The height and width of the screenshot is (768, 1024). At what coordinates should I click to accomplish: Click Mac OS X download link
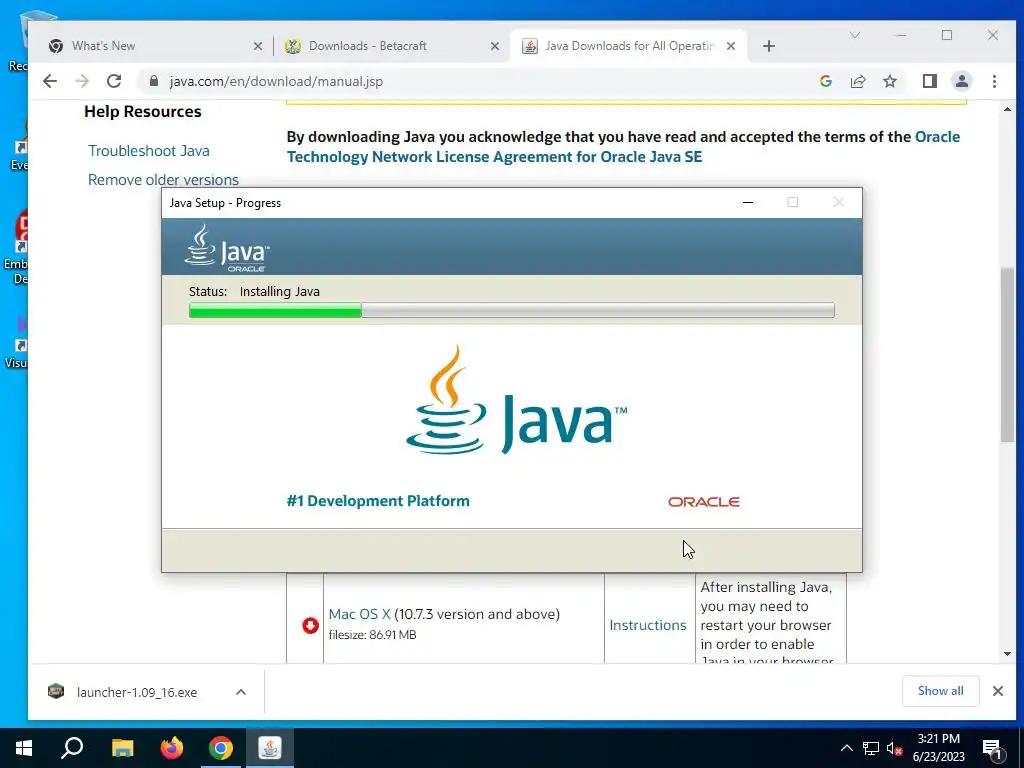click(359, 614)
